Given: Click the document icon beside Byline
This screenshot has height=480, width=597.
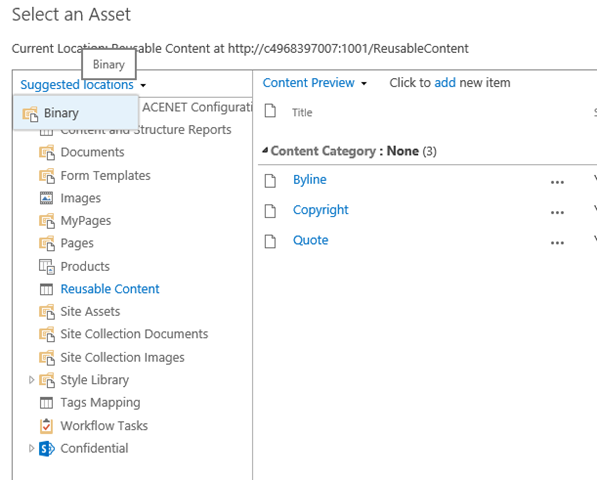Looking at the screenshot, I should pos(270,180).
